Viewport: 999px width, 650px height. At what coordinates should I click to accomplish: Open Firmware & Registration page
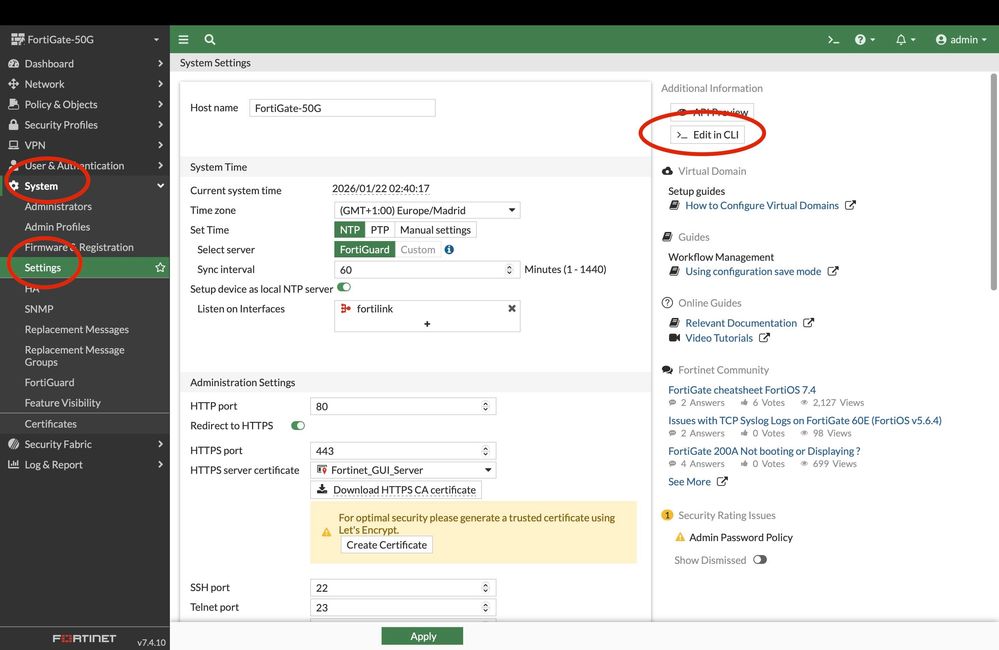tap(79, 247)
